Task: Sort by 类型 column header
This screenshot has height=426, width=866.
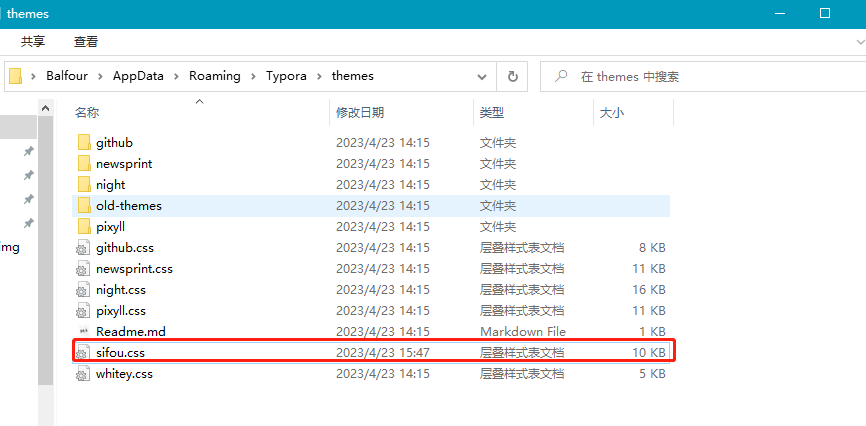Action: click(492, 113)
